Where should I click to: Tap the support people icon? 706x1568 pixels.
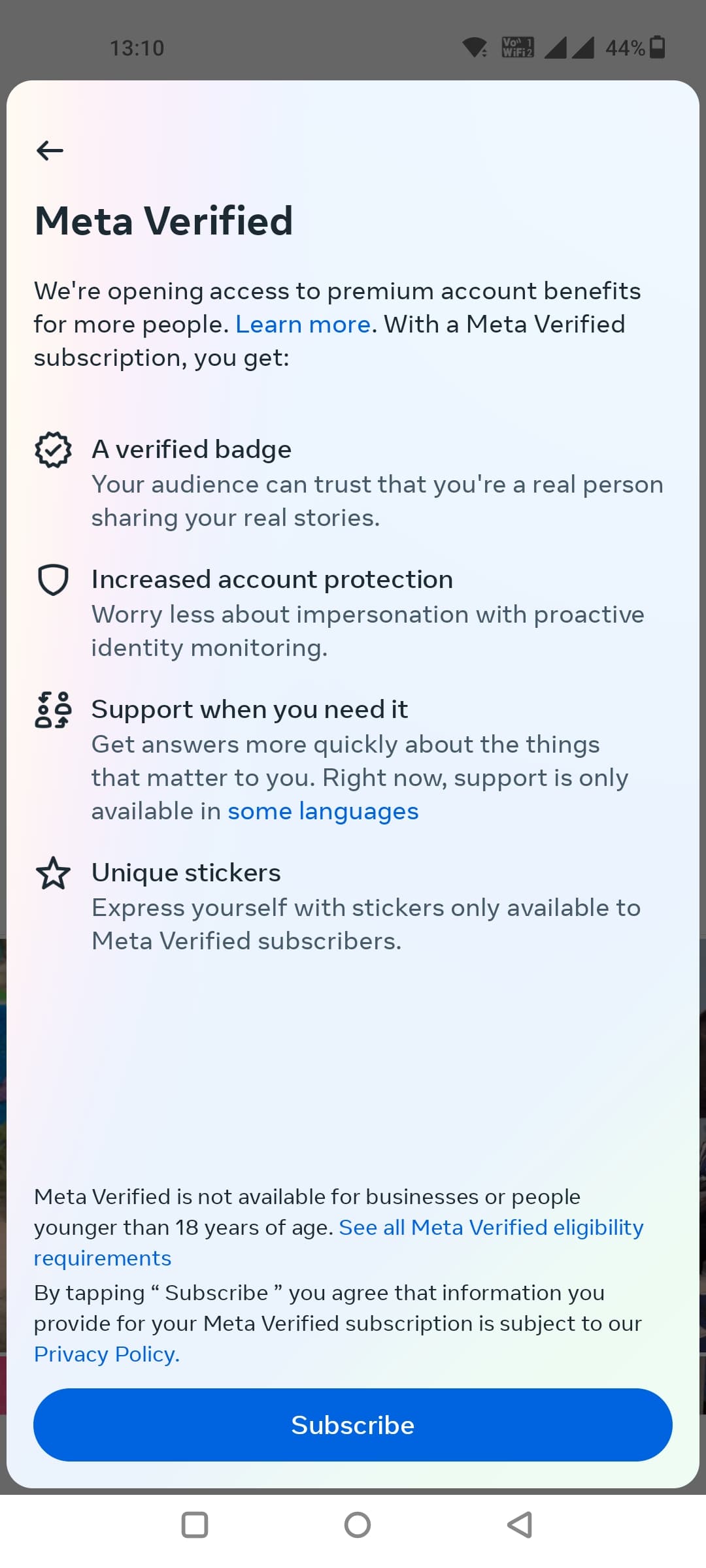point(53,710)
